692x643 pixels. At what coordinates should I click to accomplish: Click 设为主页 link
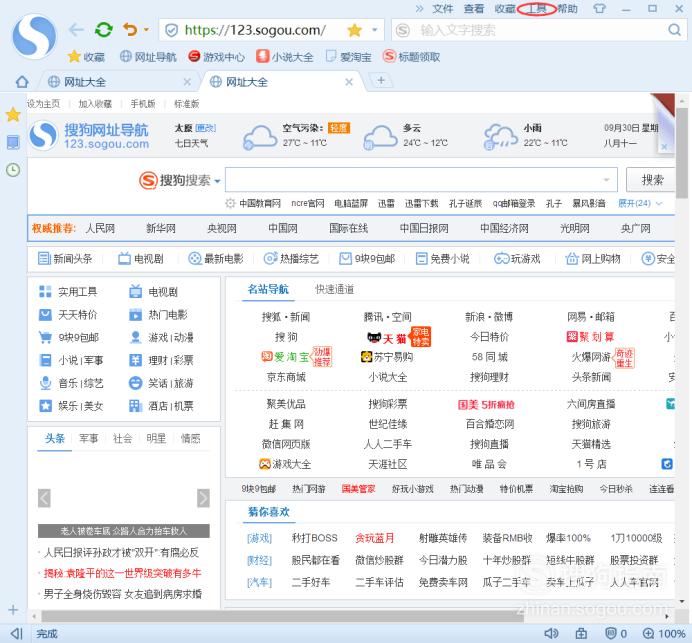pos(43,104)
